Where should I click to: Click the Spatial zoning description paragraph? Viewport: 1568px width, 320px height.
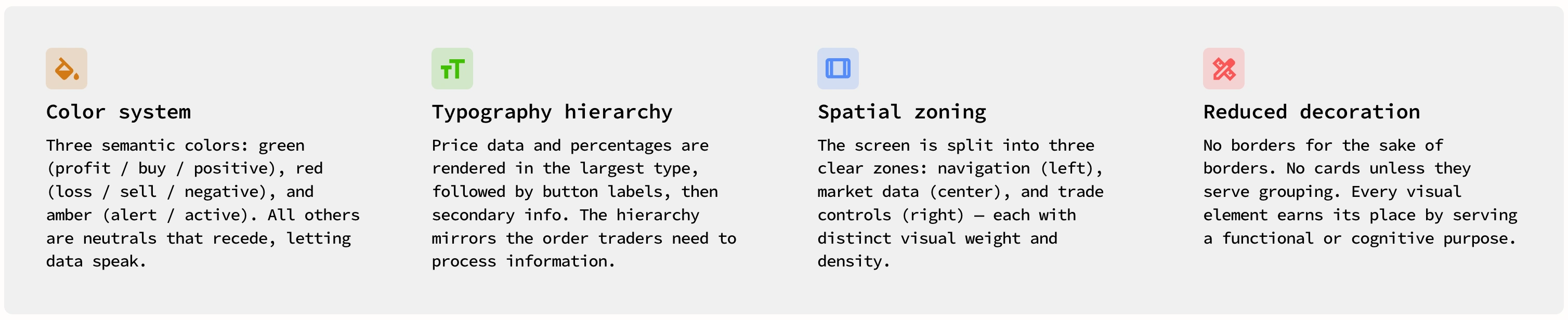click(961, 203)
